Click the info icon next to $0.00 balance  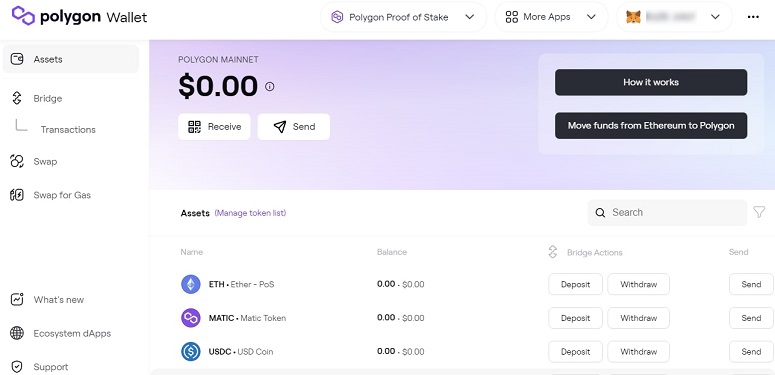pyautogui.click(x=269, y=86)
